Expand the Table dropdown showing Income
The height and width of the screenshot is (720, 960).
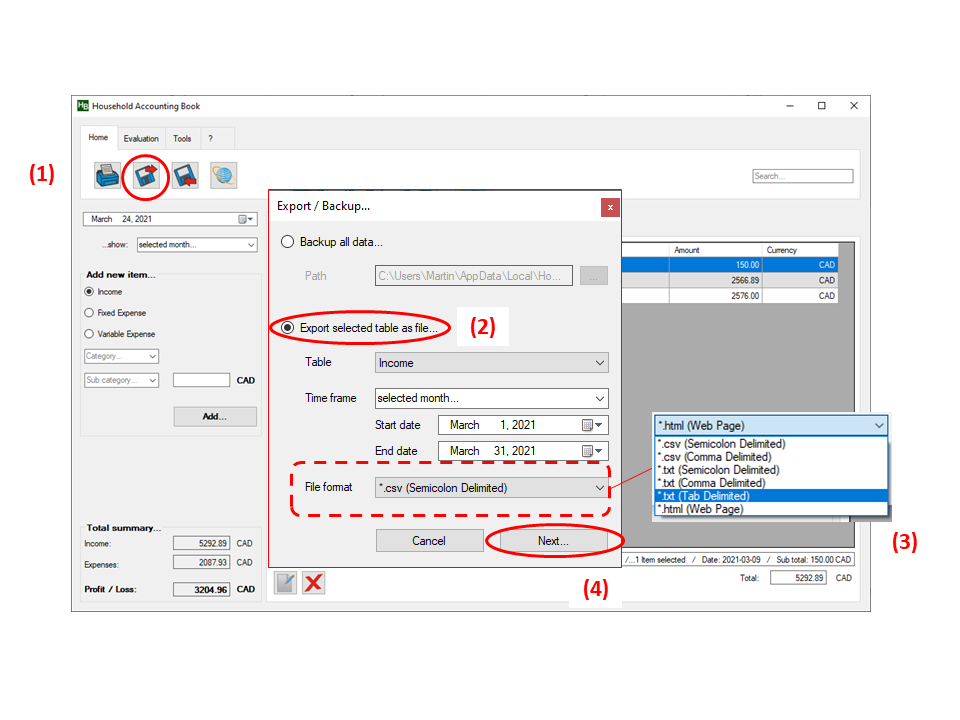[491, 363]
